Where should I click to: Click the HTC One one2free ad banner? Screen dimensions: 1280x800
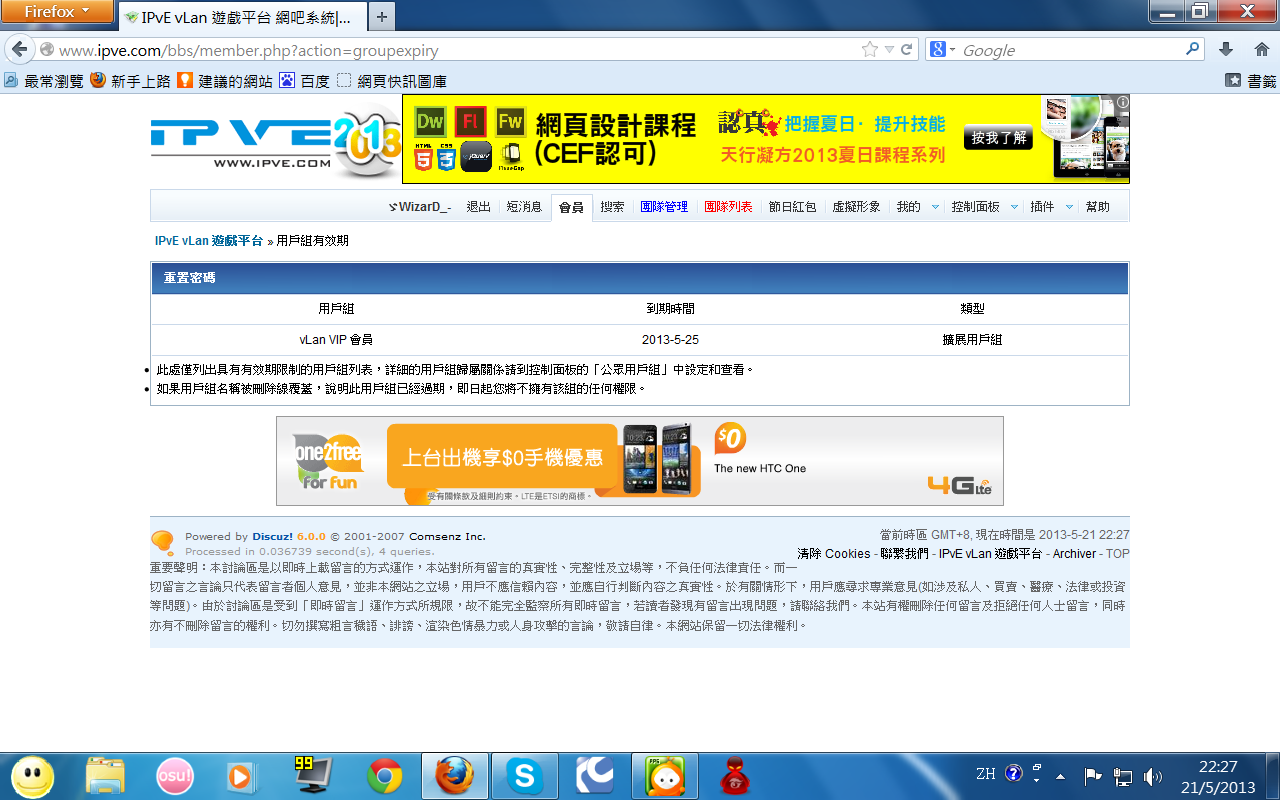(640, 461)
